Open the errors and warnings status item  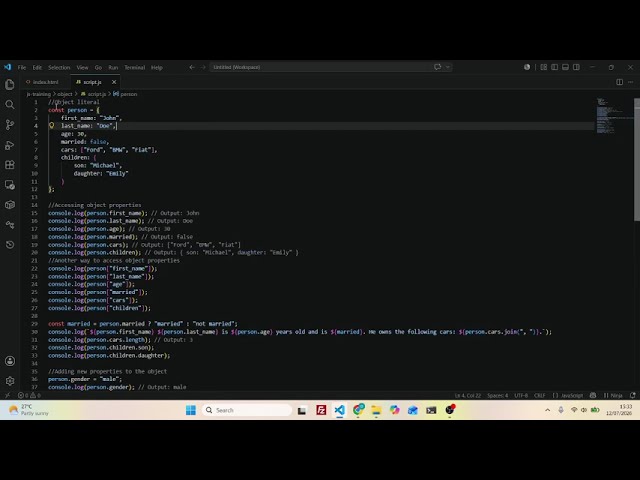pos(29,395)
